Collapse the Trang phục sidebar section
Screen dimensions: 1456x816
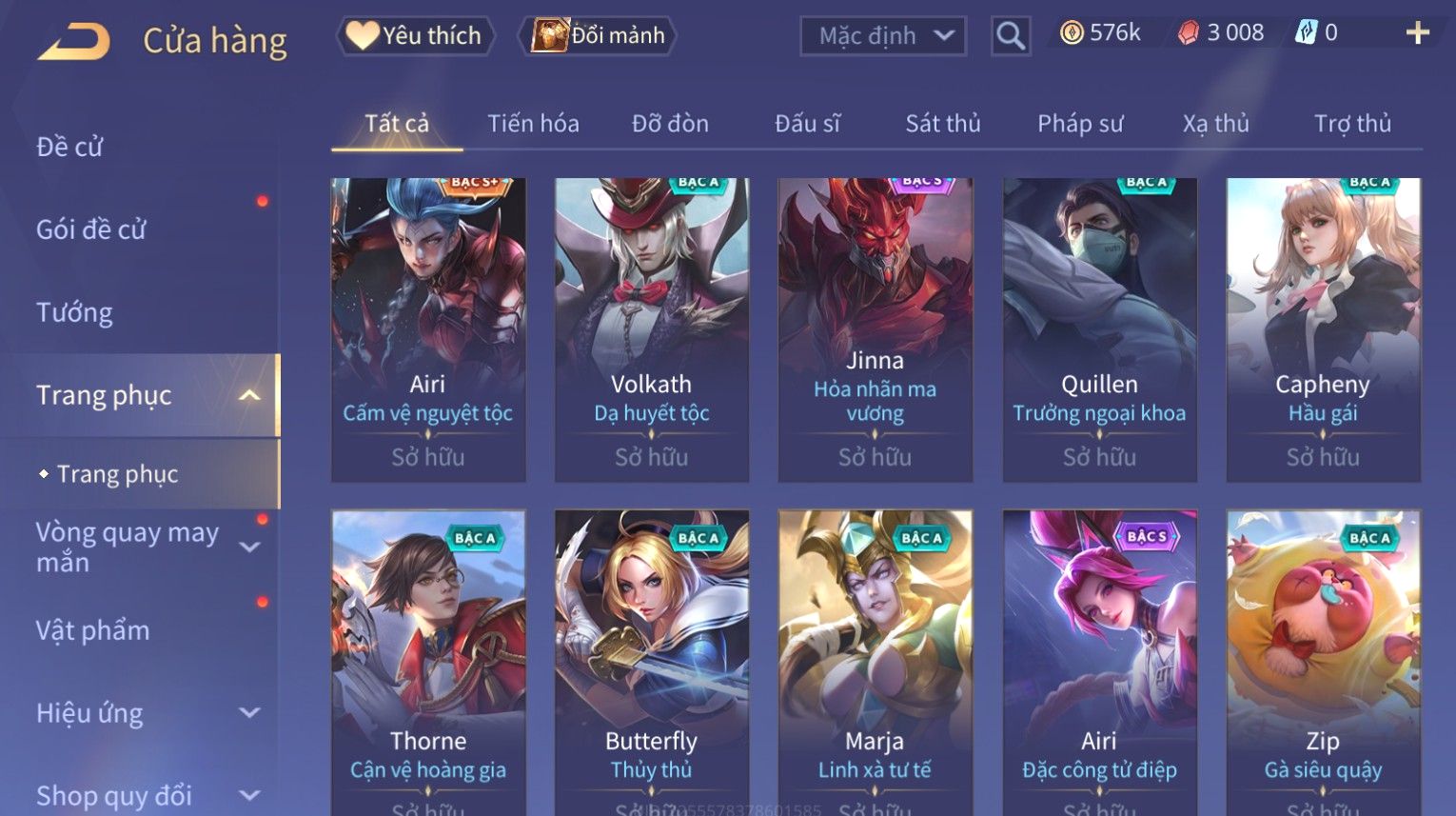coord(249,395)
